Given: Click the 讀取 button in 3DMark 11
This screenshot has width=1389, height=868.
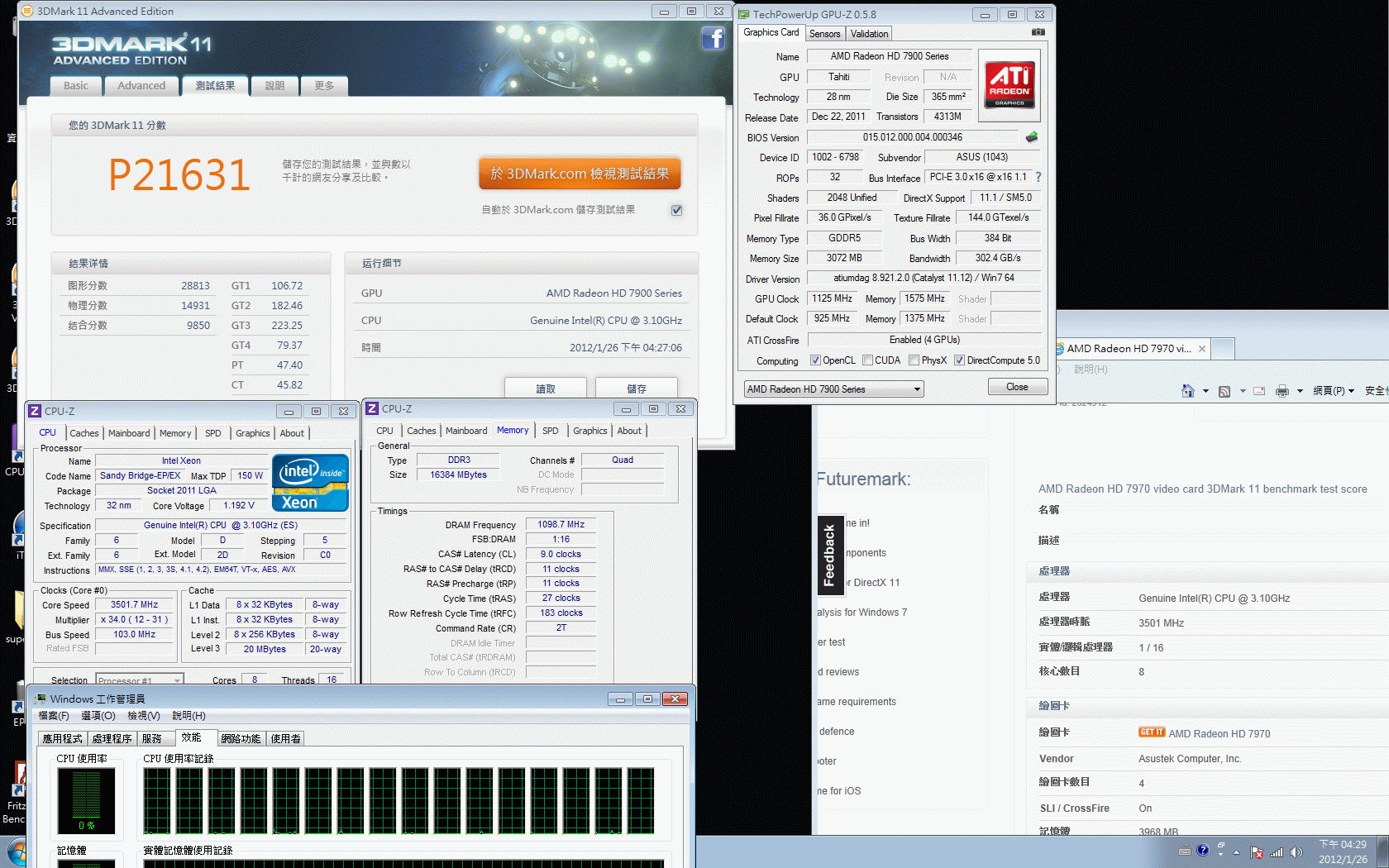Looking at the screenshot, I should point(546,388).
